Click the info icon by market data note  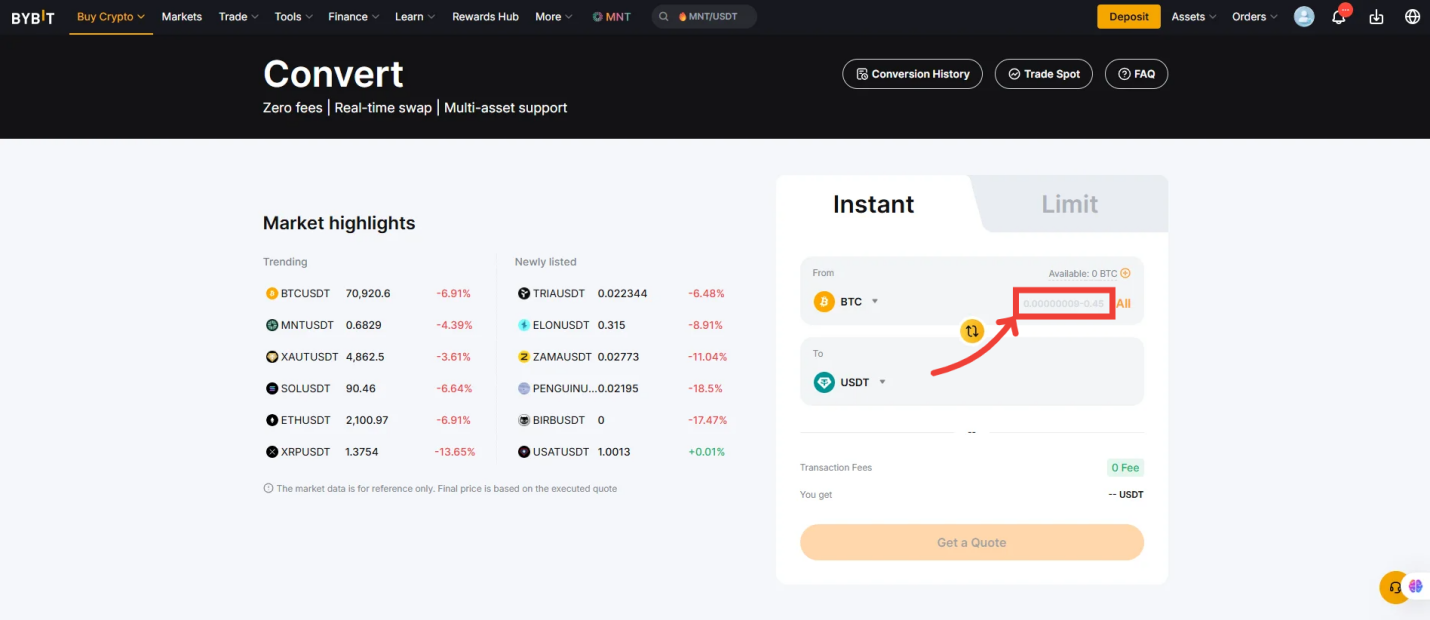(268, 489)
